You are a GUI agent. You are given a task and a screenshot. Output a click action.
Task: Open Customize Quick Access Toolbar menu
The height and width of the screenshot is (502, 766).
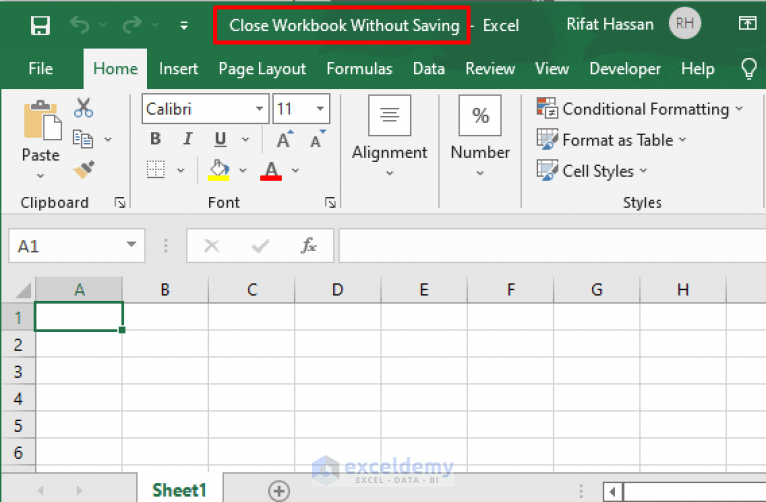(x=184, y=25)
